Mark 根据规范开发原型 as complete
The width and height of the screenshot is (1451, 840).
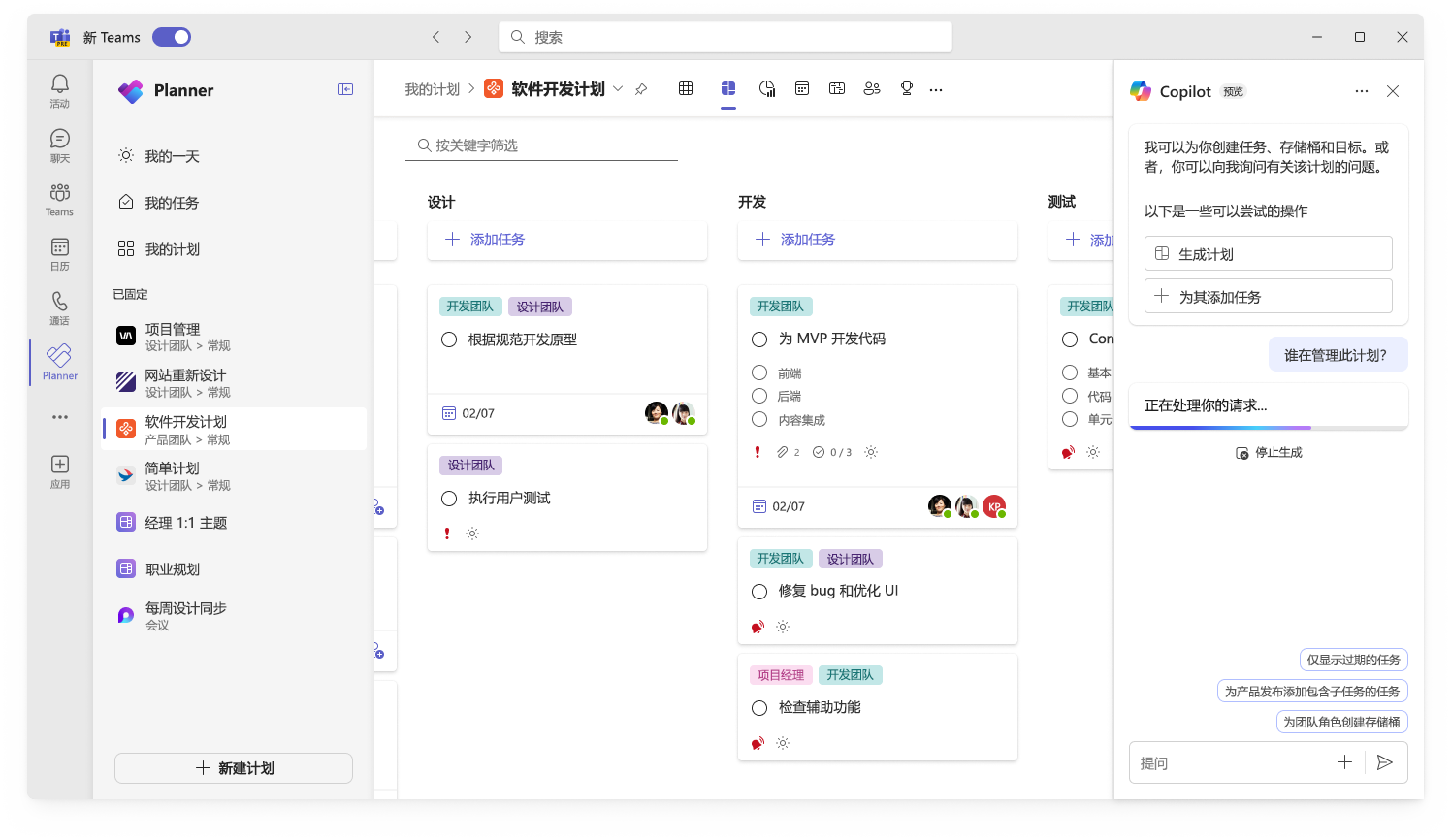[449, 339]
